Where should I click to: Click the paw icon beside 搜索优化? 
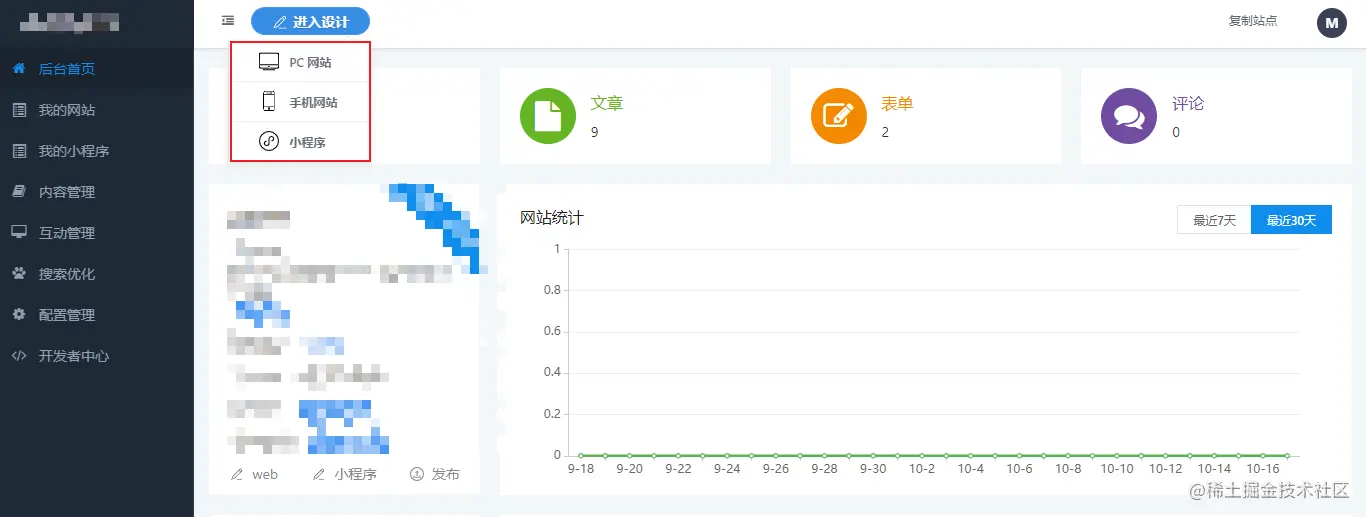click(x=18, y=274)
